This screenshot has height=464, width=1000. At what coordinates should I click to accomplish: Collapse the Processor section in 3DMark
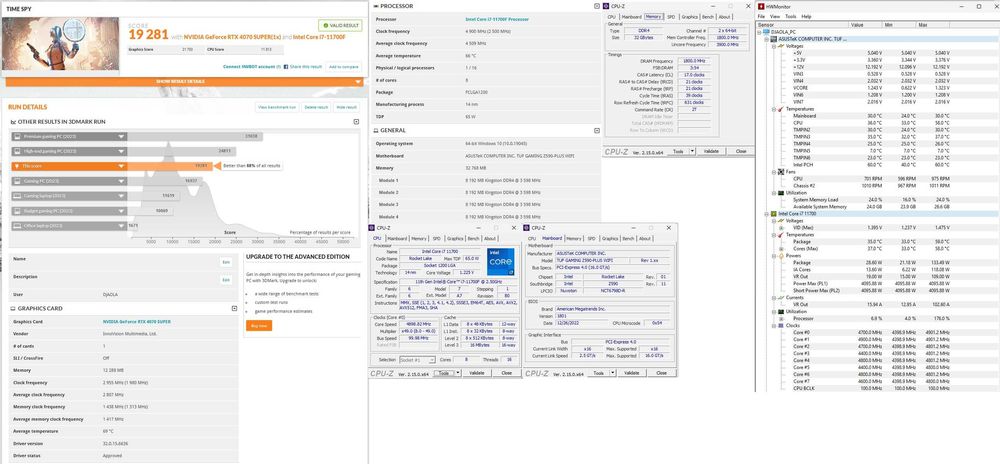pos(597,6)
